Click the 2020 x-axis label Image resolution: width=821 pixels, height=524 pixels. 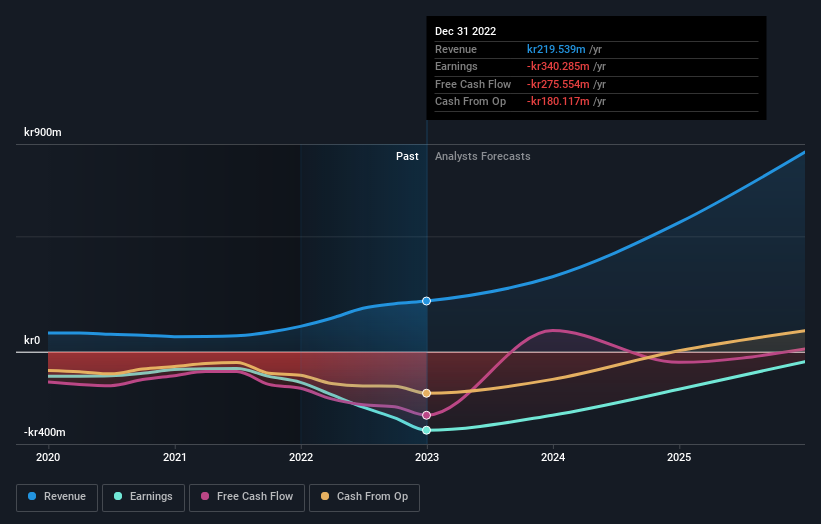(48, 457)
